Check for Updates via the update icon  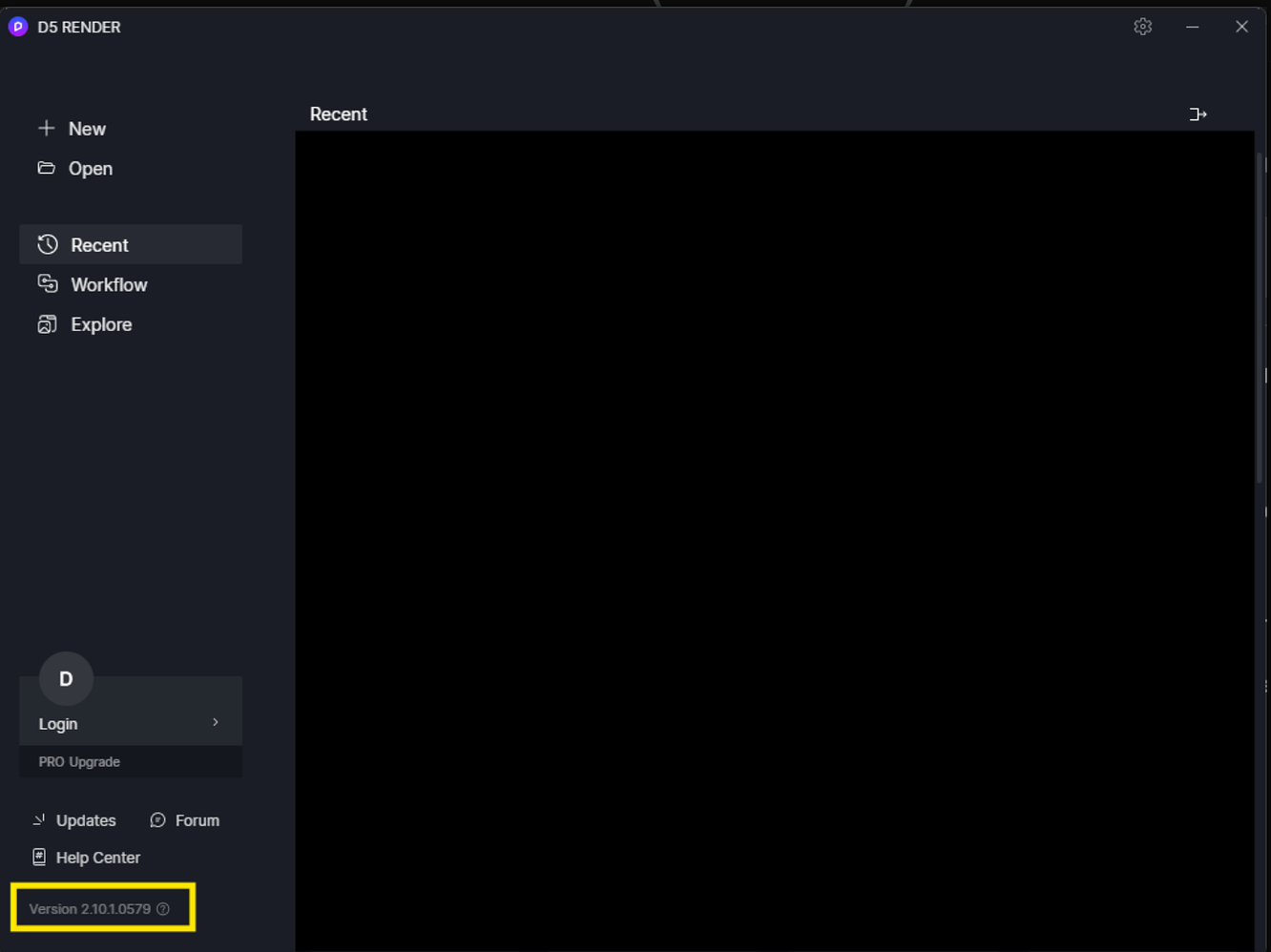38,819
